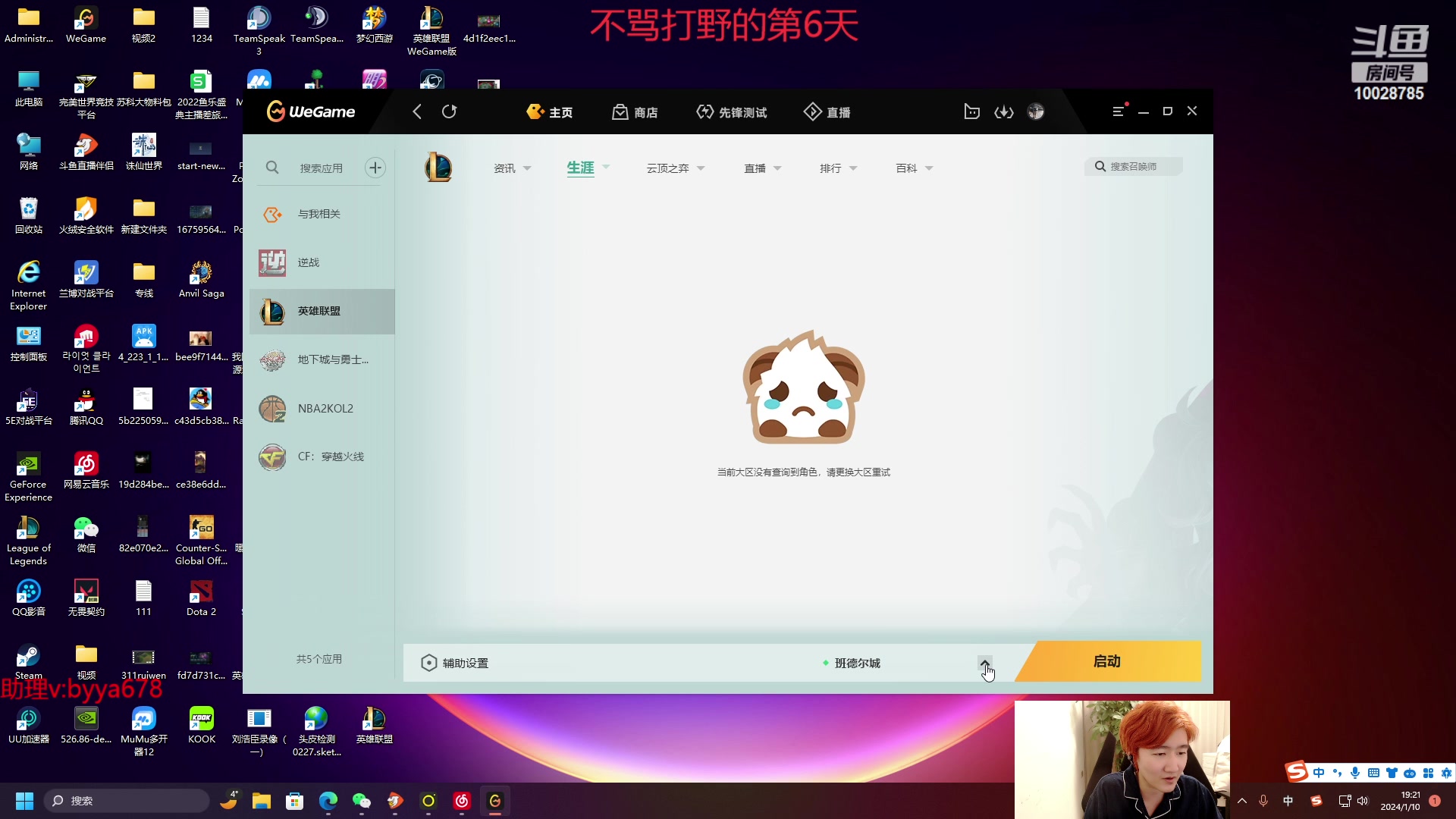Open the Dota 2 desktop icon
The height and width of the screenshot is (819, 1456).
point(201,598)
